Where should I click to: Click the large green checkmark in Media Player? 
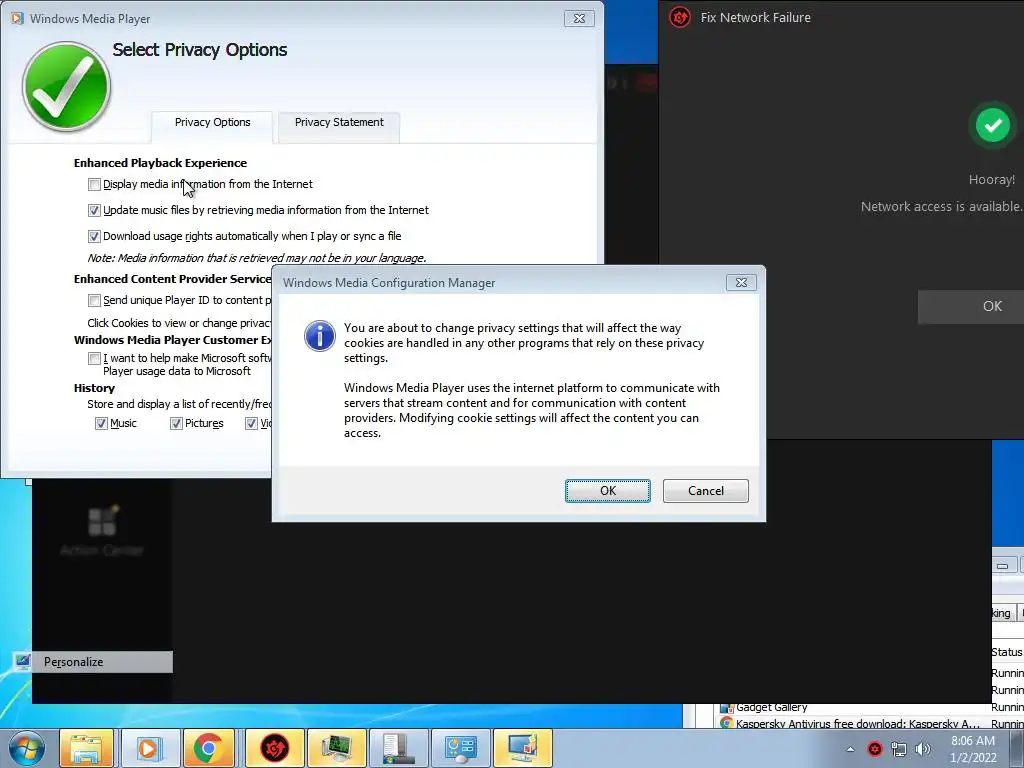(66, 86)
